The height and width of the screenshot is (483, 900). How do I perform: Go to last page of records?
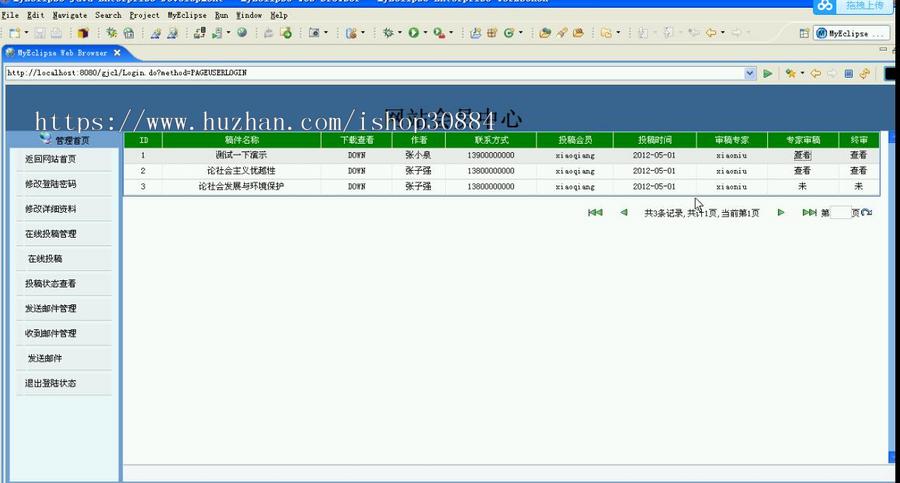pyautogui.click(x=809, y=212)
